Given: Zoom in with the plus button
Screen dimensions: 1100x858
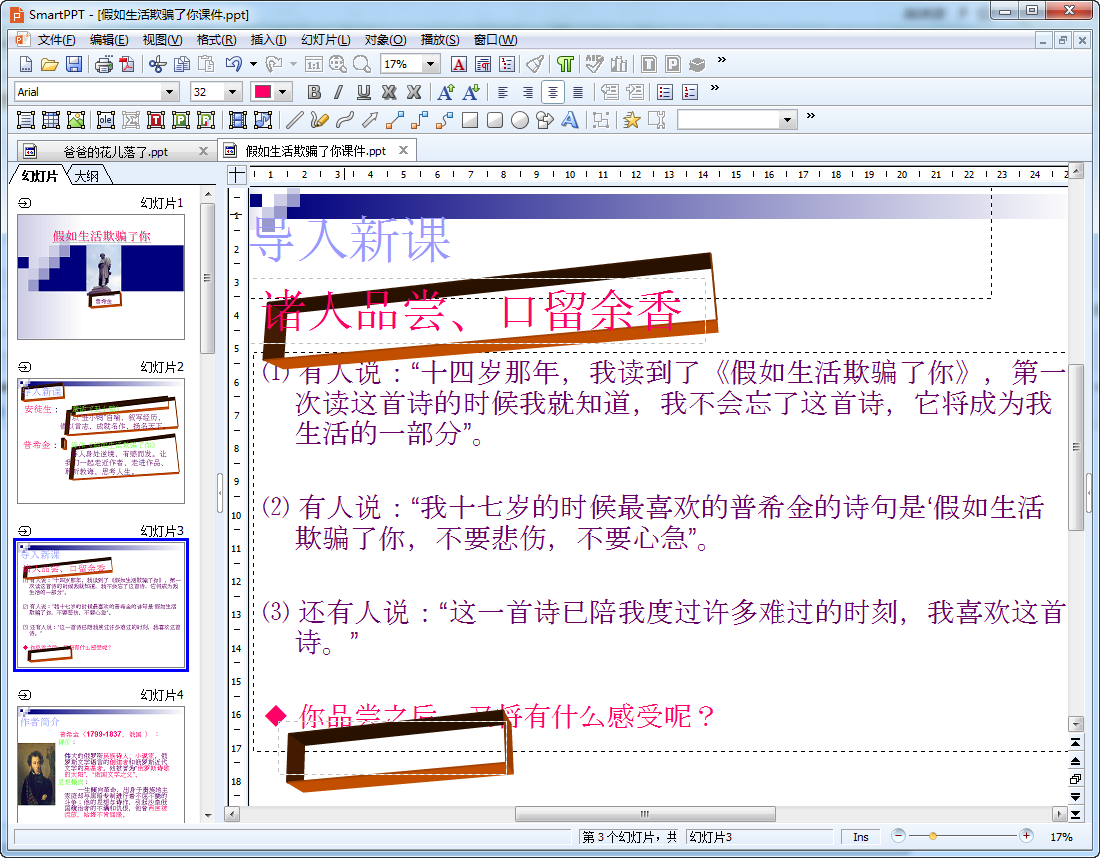Looking at the screenshot, I should coord(1026,836).
